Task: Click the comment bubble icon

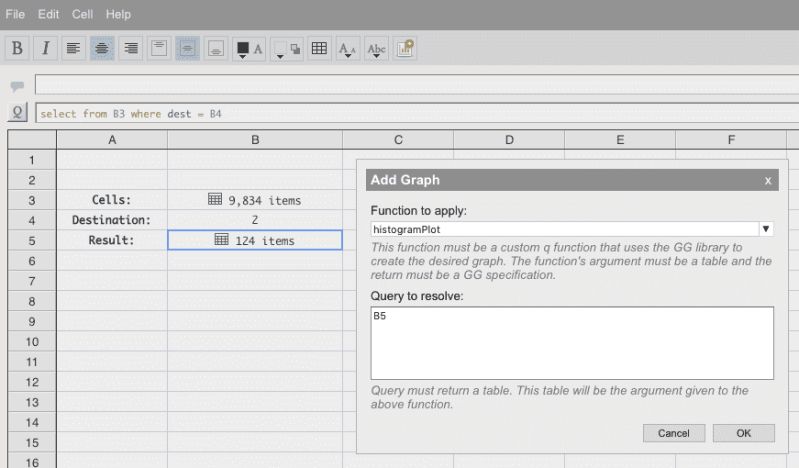Action: pyautogui.click(x=17, y=86)
